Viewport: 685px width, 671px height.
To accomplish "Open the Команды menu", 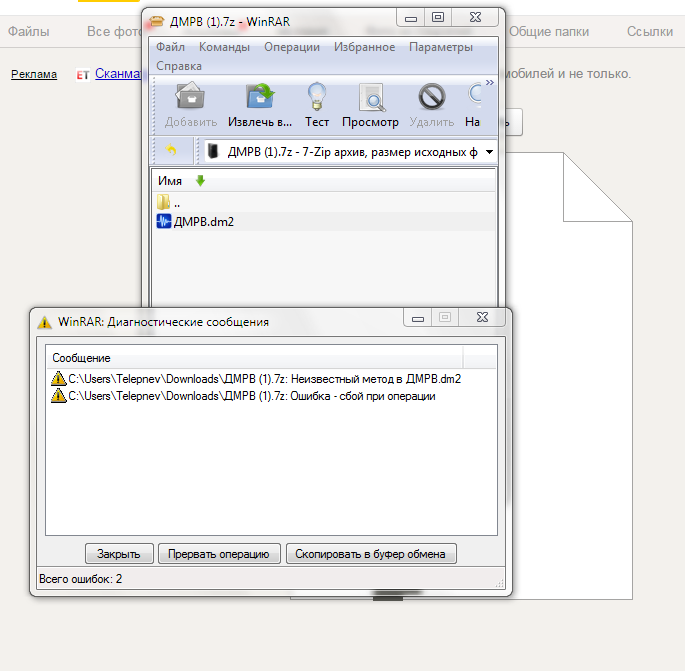I will tap(224, 47).
